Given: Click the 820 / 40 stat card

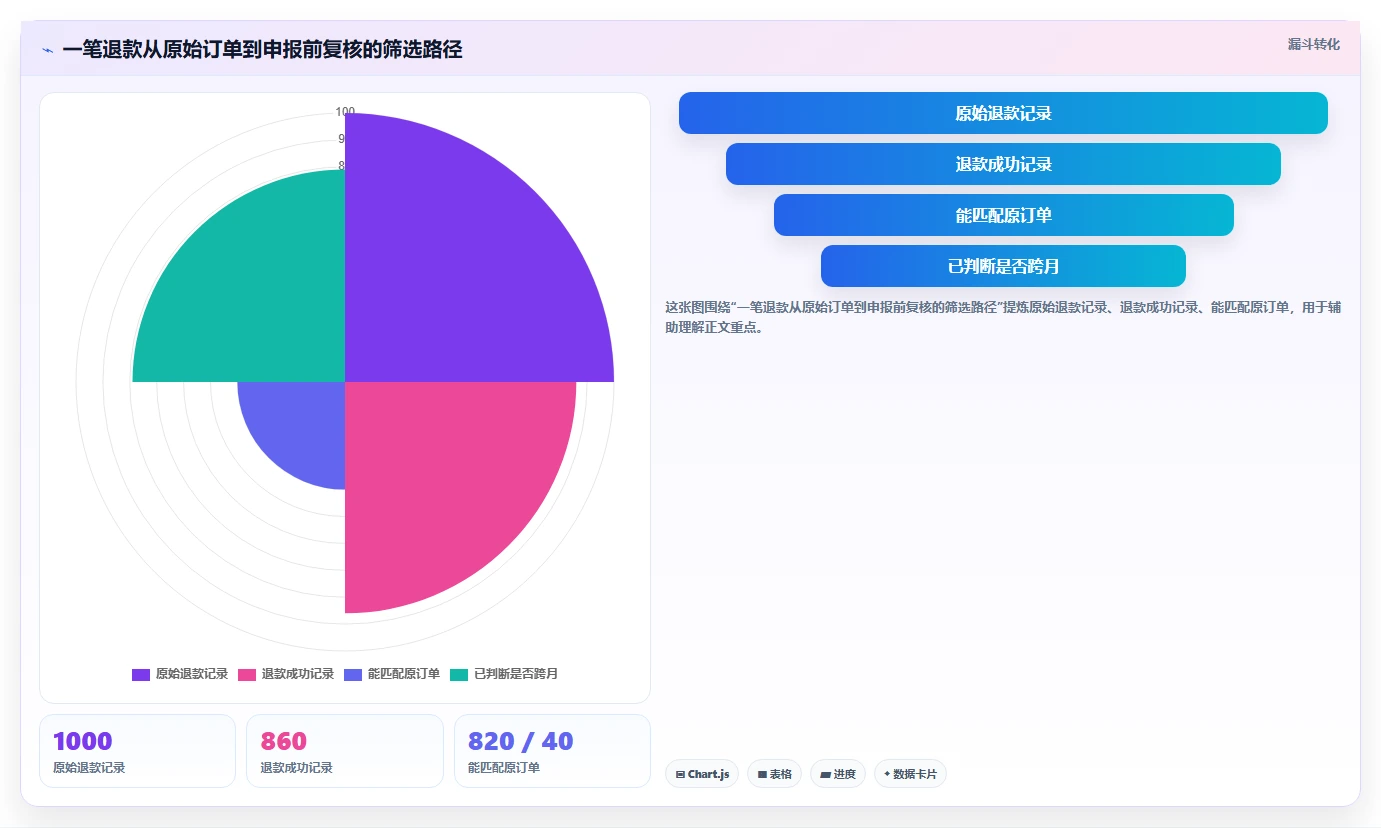Looking at the screenshot, I should click(552, 751).
